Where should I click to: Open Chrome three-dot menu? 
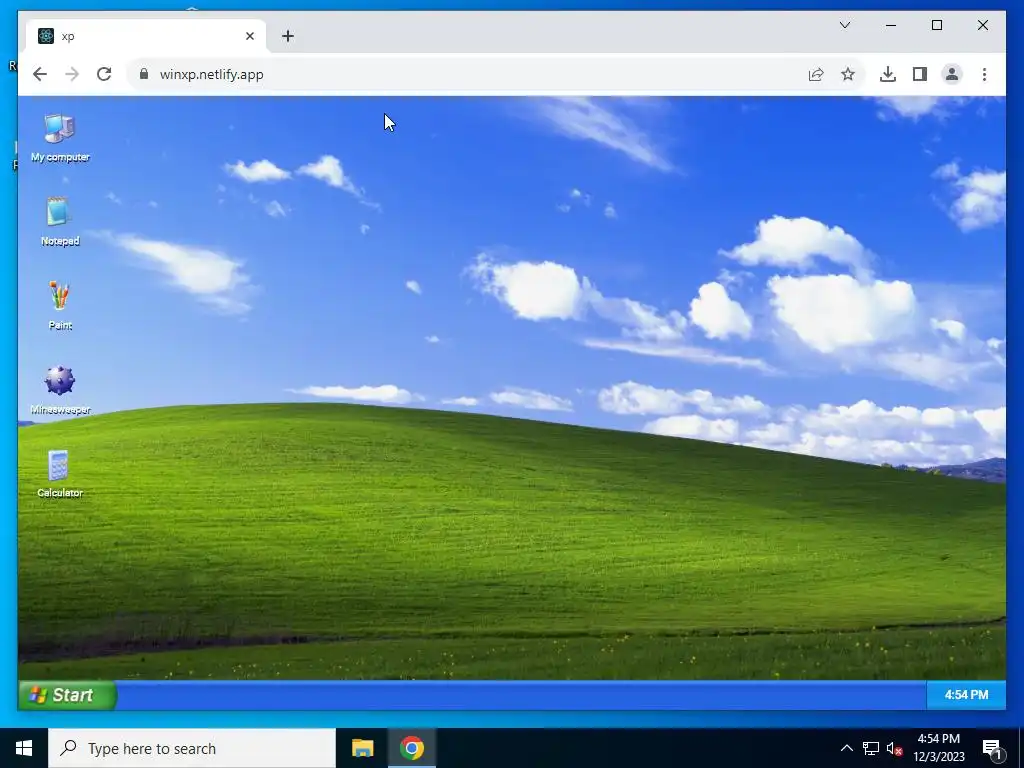tap(984, 74)
